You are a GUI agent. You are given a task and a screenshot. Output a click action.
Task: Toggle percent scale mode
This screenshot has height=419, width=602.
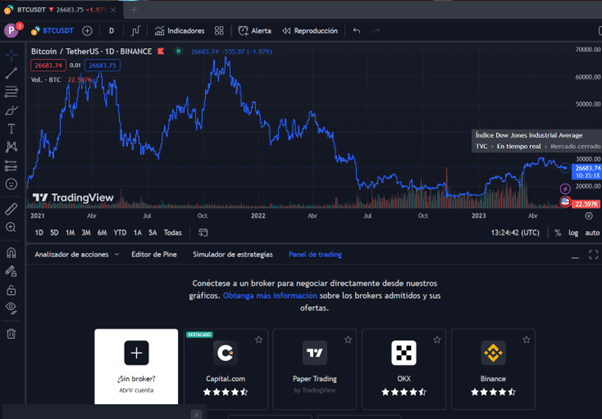tap(558, 233)
